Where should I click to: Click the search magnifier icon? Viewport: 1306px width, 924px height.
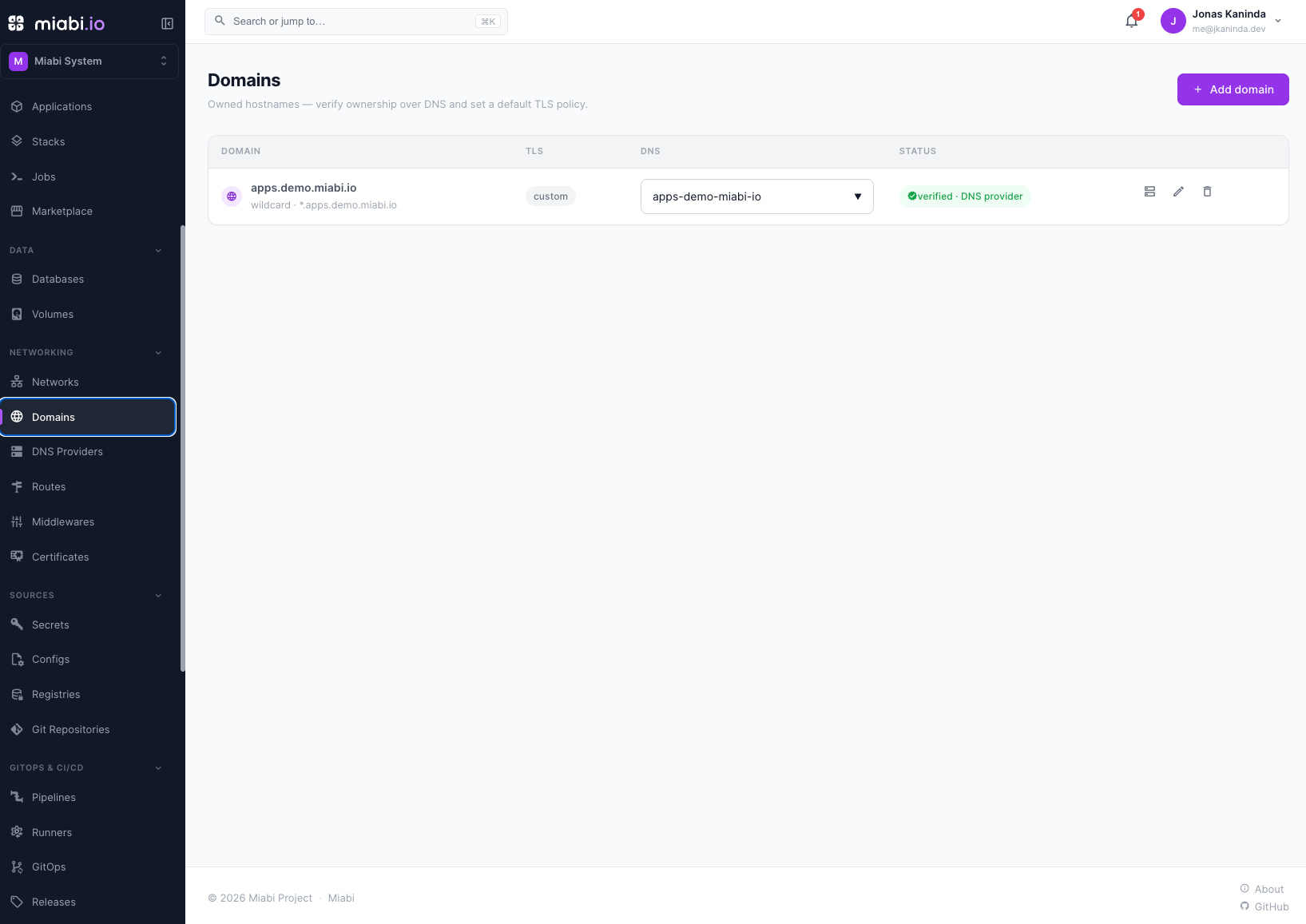(x=220, y=21)
